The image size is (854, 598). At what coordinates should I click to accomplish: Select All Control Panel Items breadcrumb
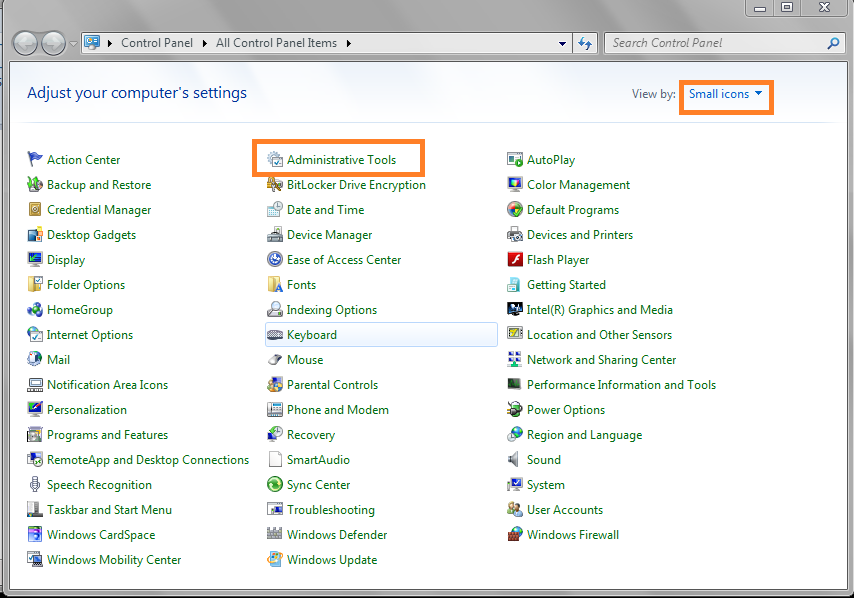coord(276,43)
